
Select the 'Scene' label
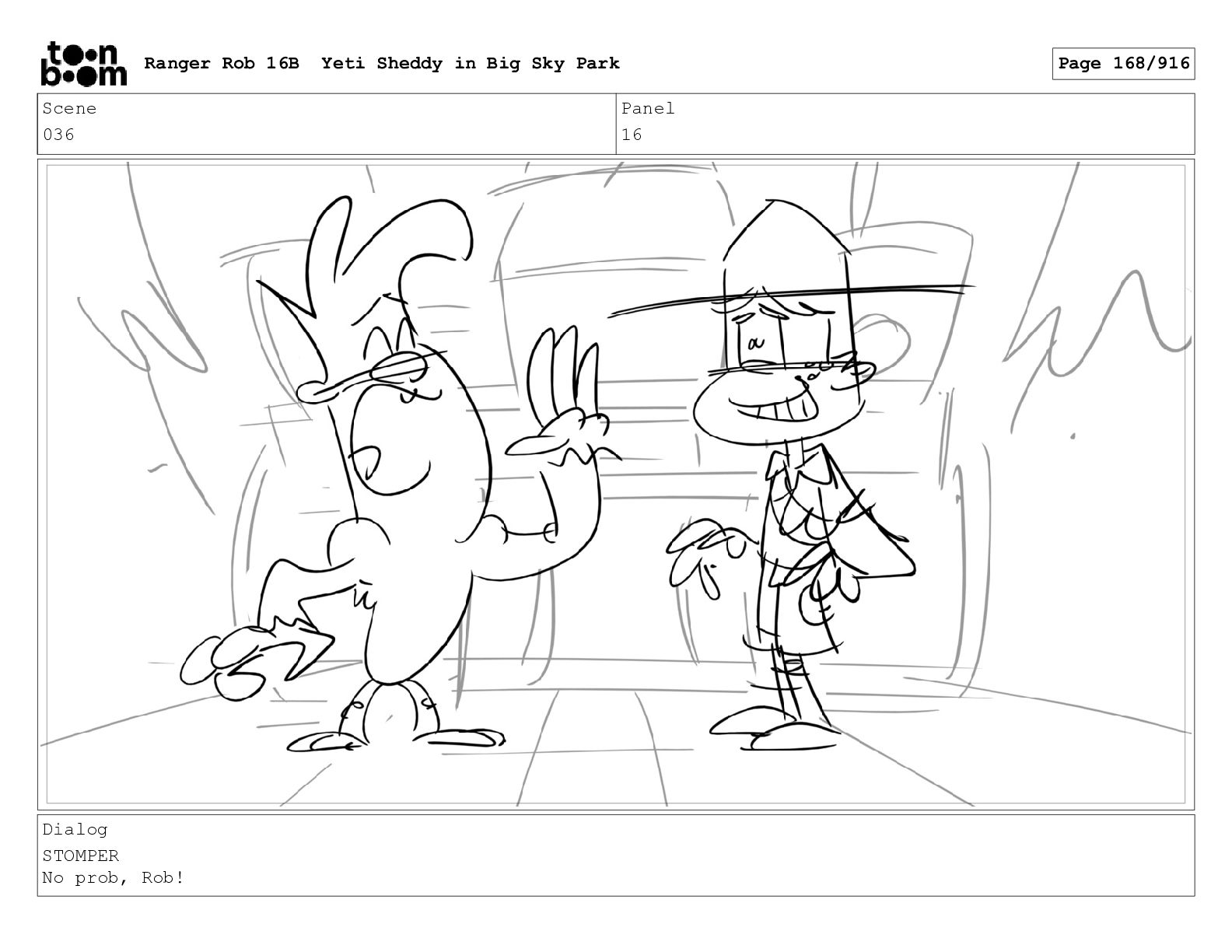tap(69, 108)
